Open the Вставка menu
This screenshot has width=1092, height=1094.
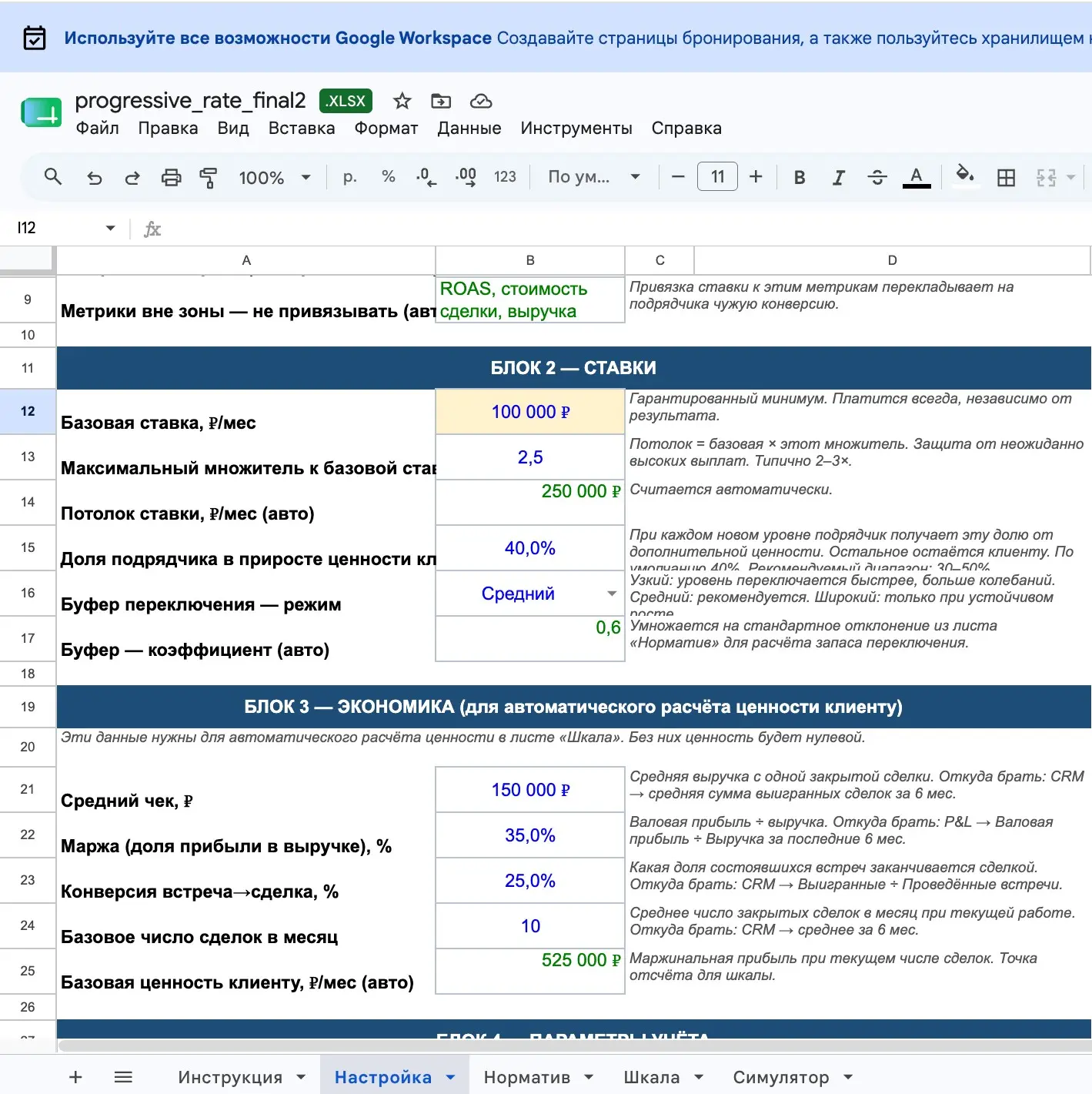302,128
